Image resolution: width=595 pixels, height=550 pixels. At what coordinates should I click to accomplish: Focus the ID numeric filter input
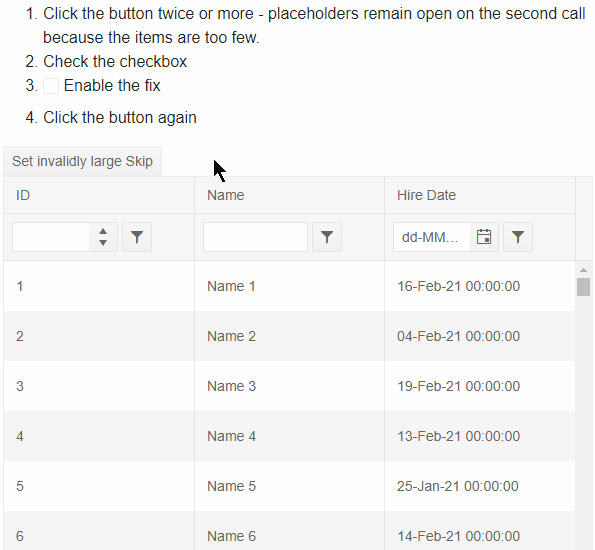[51, 237]
